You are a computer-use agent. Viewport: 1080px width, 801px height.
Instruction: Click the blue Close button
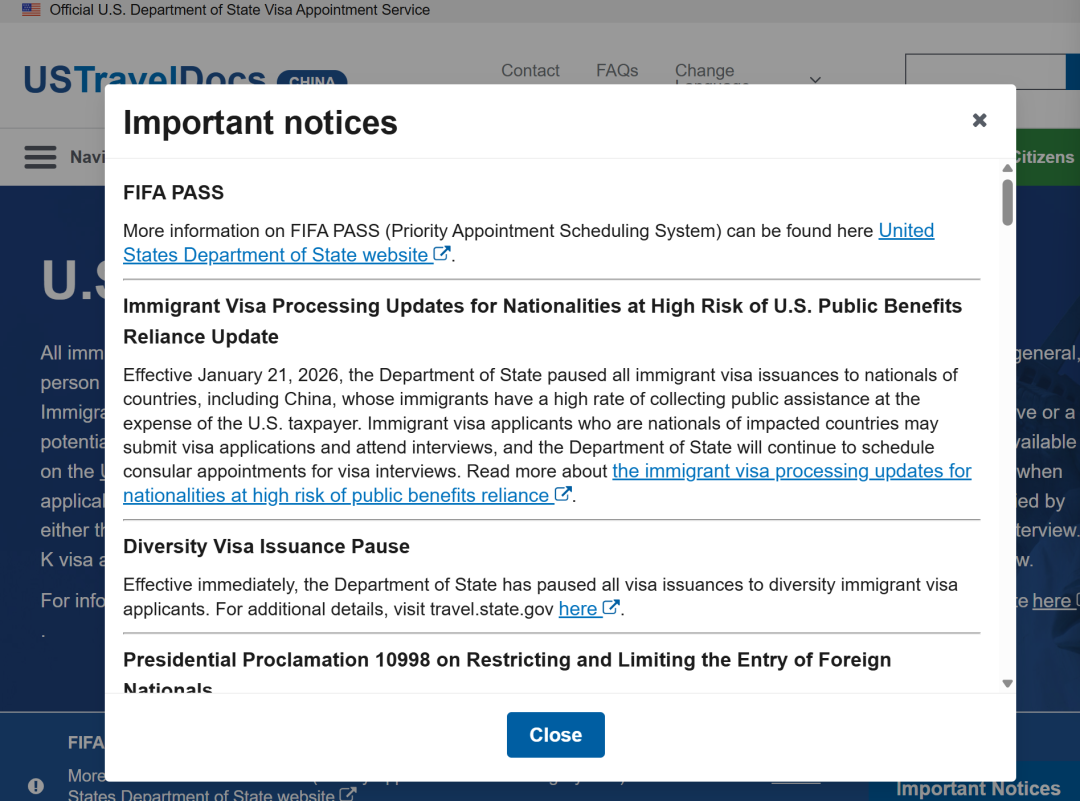click(555, 735)
